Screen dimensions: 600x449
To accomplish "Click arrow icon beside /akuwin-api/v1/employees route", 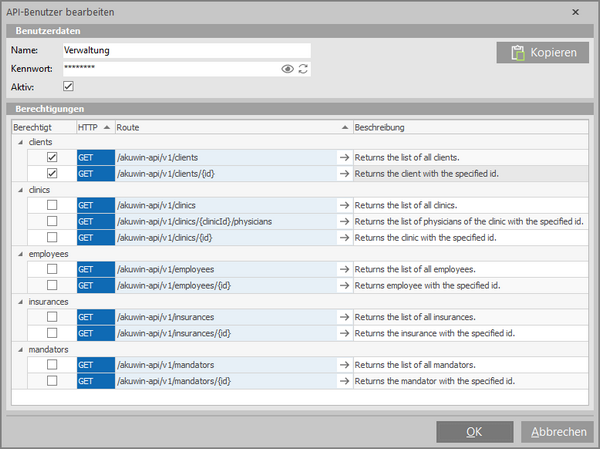I will 344,269.
